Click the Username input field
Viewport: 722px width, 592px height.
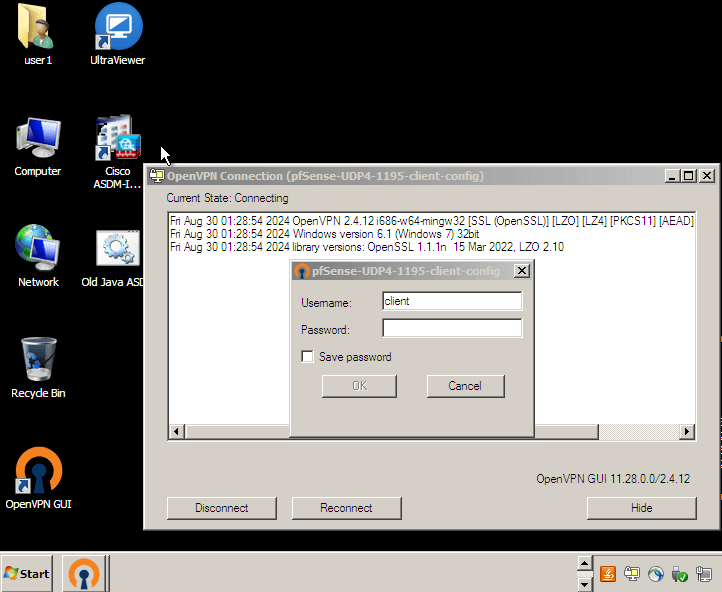point(452,301)
